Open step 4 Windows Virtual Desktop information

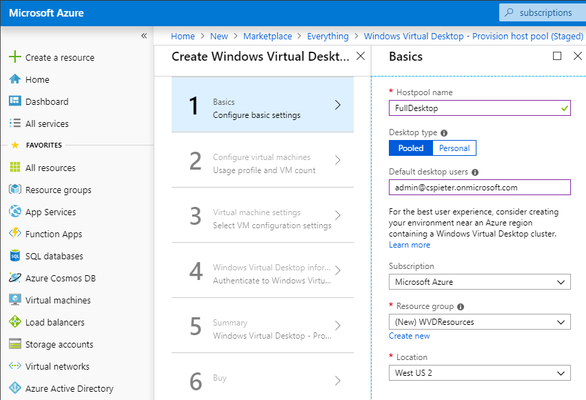[x=262, y=270]
